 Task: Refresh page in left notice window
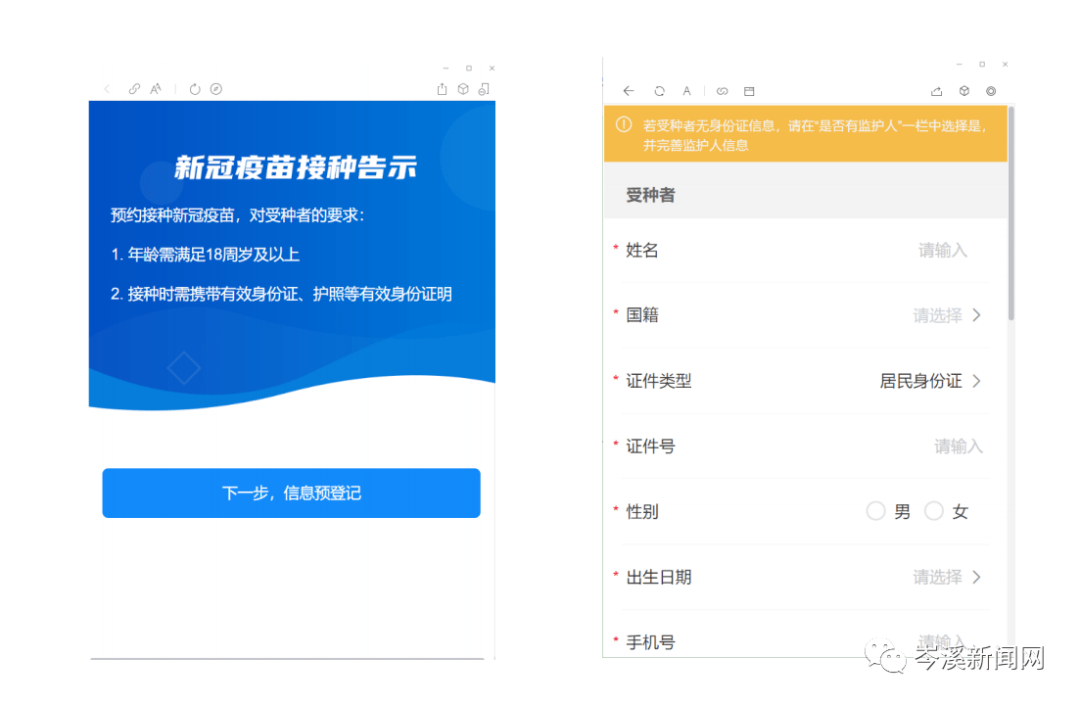coord(195,89)
